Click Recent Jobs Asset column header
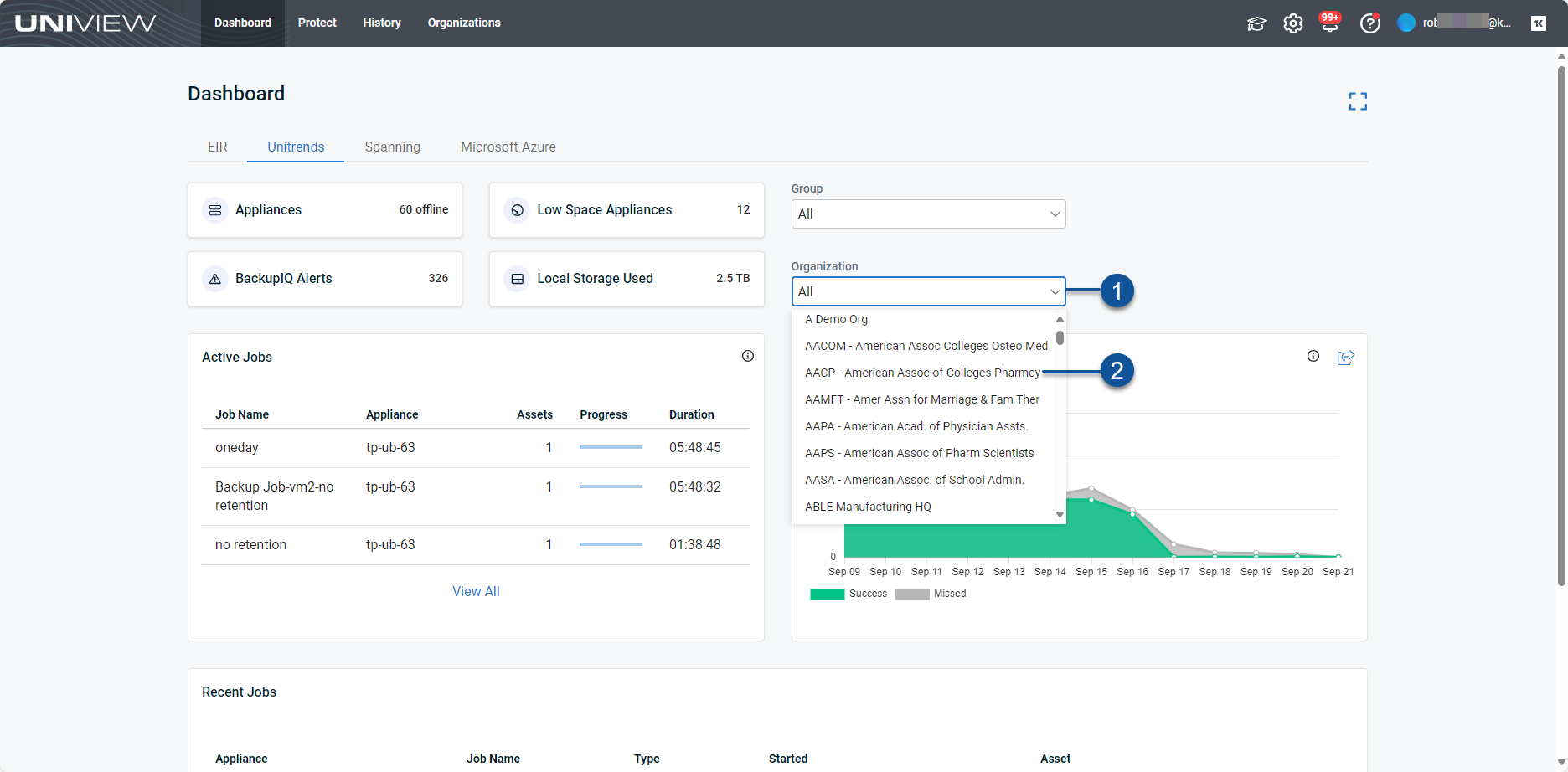Image resolution: width=1568 pixels, height=772 pixels. [1055, 759]
